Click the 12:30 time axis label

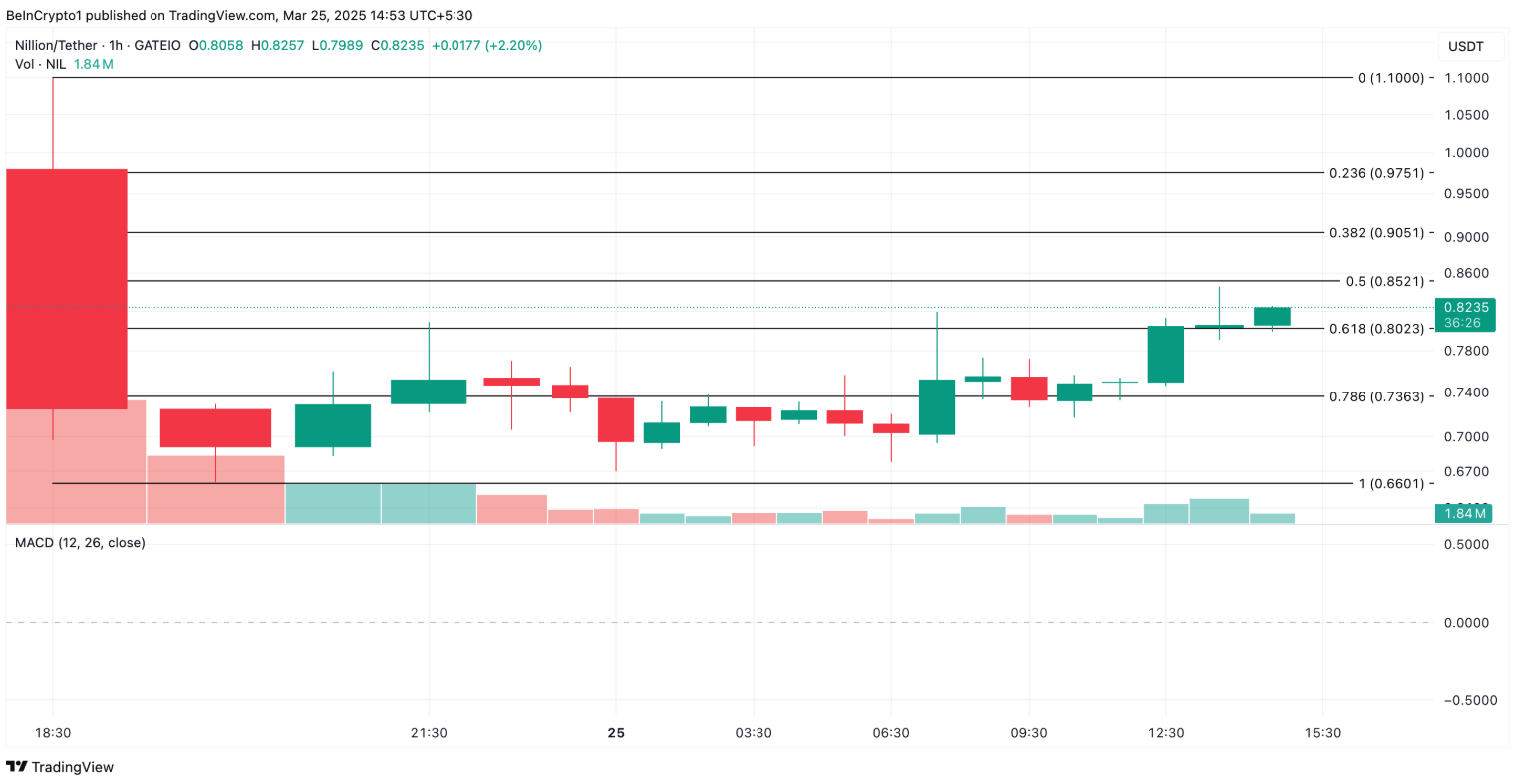pos(1166,733)
